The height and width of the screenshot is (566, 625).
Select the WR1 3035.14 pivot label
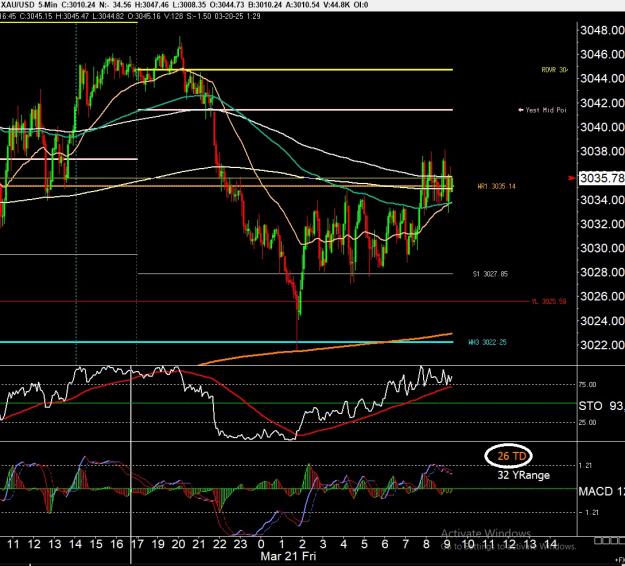pos(496,186)
